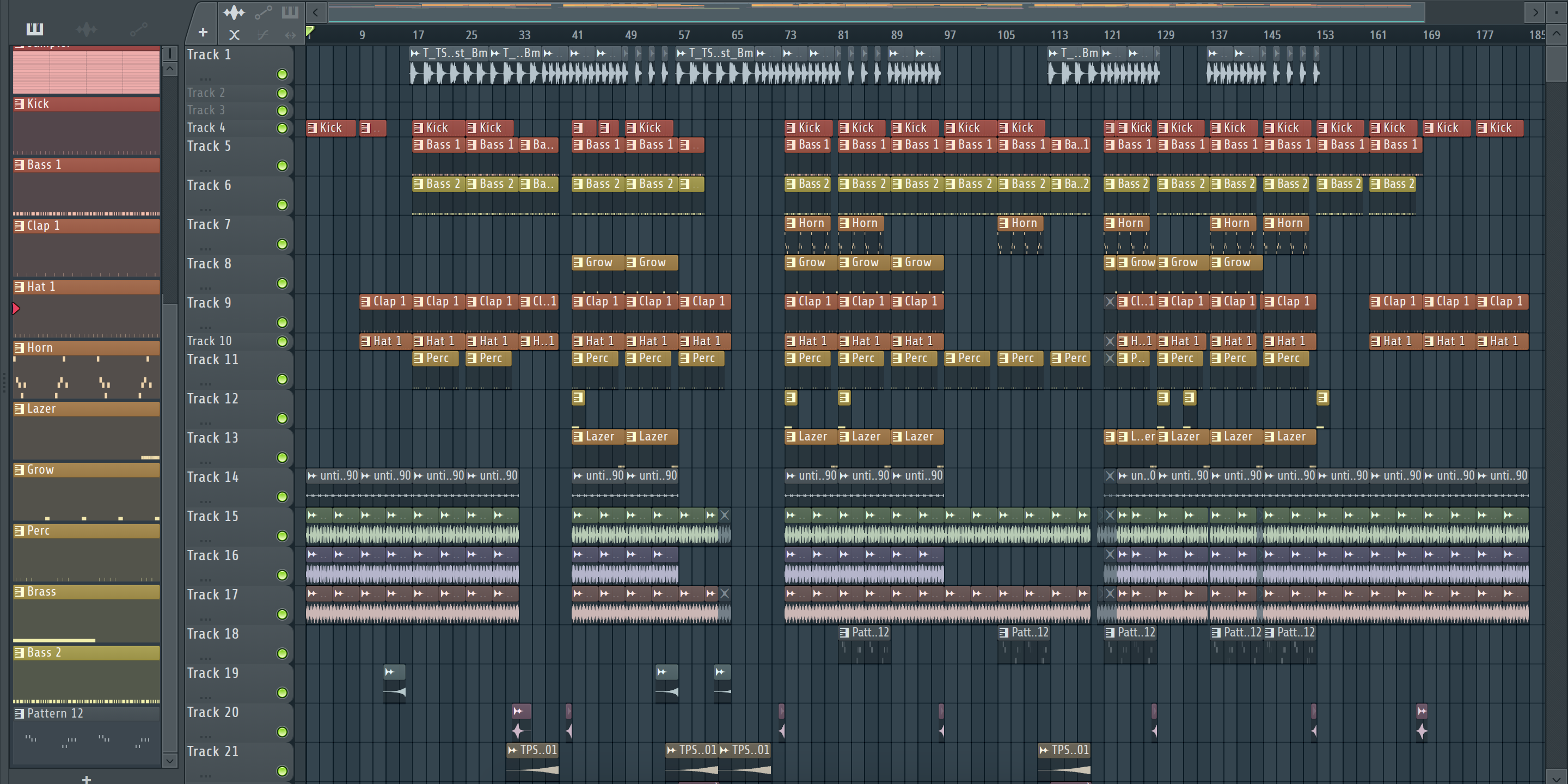Click the up arrow on the vertical scrollbar
This screenshot has height=784, width=1568.
[x=1557, y=34]
